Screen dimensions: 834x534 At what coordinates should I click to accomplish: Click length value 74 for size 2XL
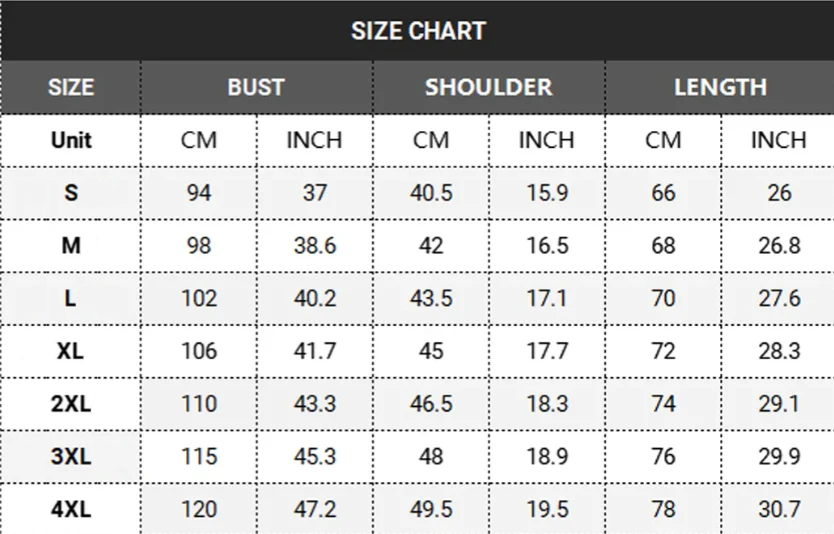point(663,403)
